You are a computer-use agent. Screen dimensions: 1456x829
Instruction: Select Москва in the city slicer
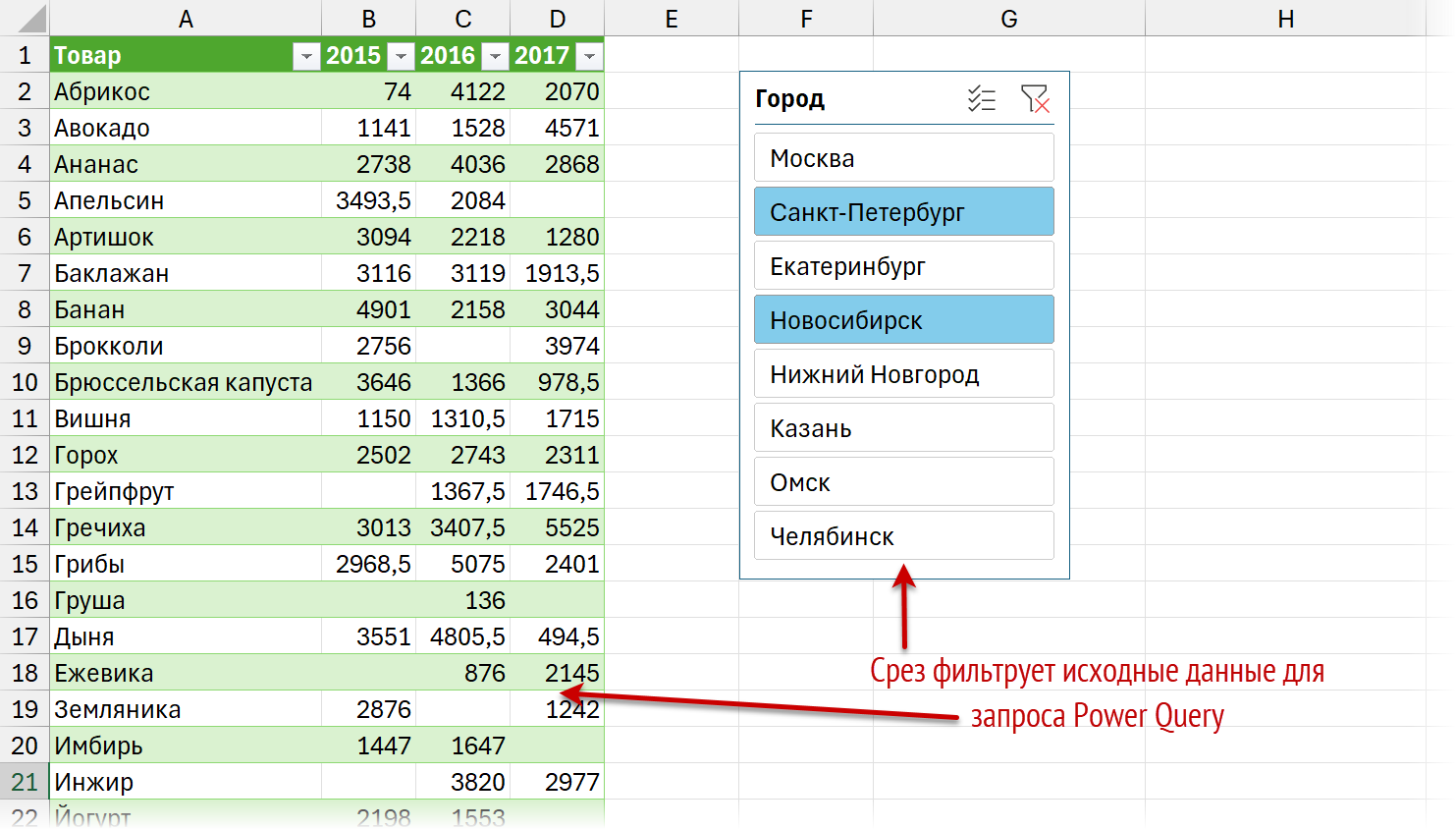(903, 157)
